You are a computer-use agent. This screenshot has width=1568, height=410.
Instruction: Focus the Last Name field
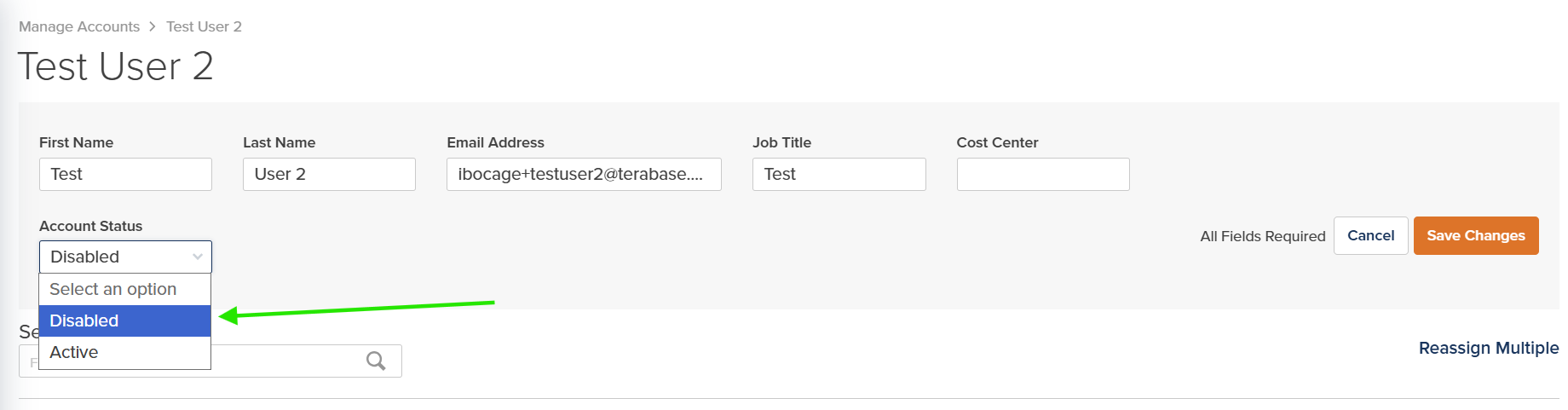coord(329,174)
